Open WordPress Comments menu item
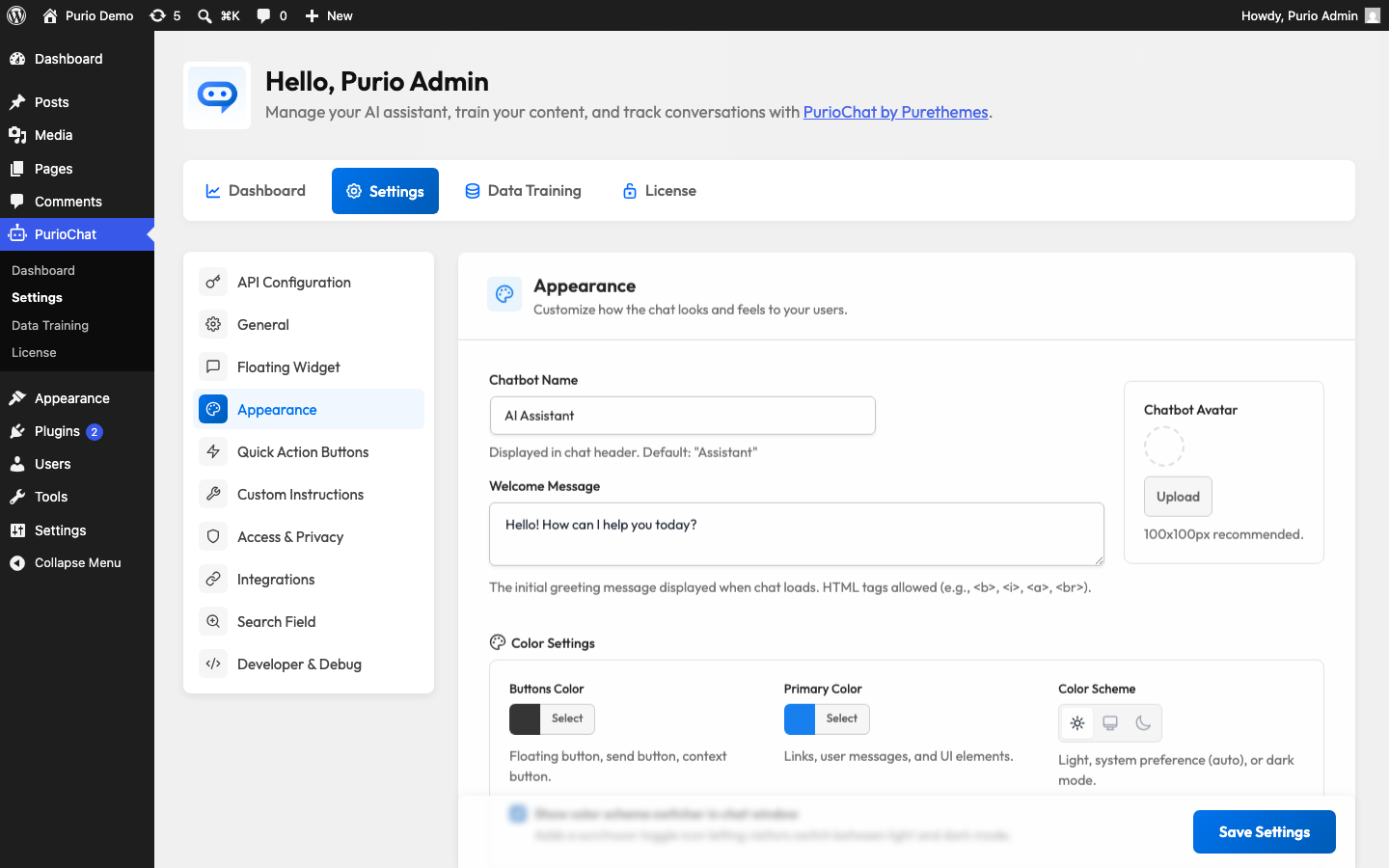This screenshot has width=1389, height=868. [x=77, y=202]
